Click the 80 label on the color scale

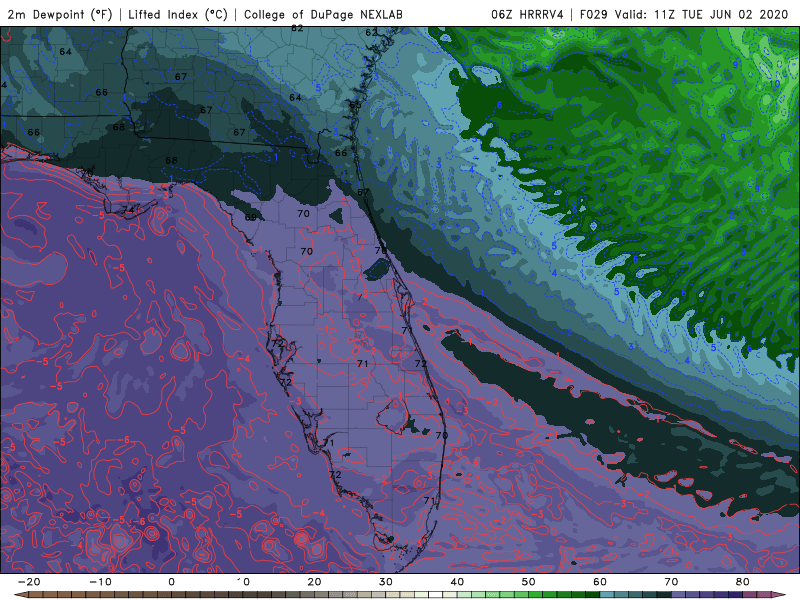click(x=743, y=582)
